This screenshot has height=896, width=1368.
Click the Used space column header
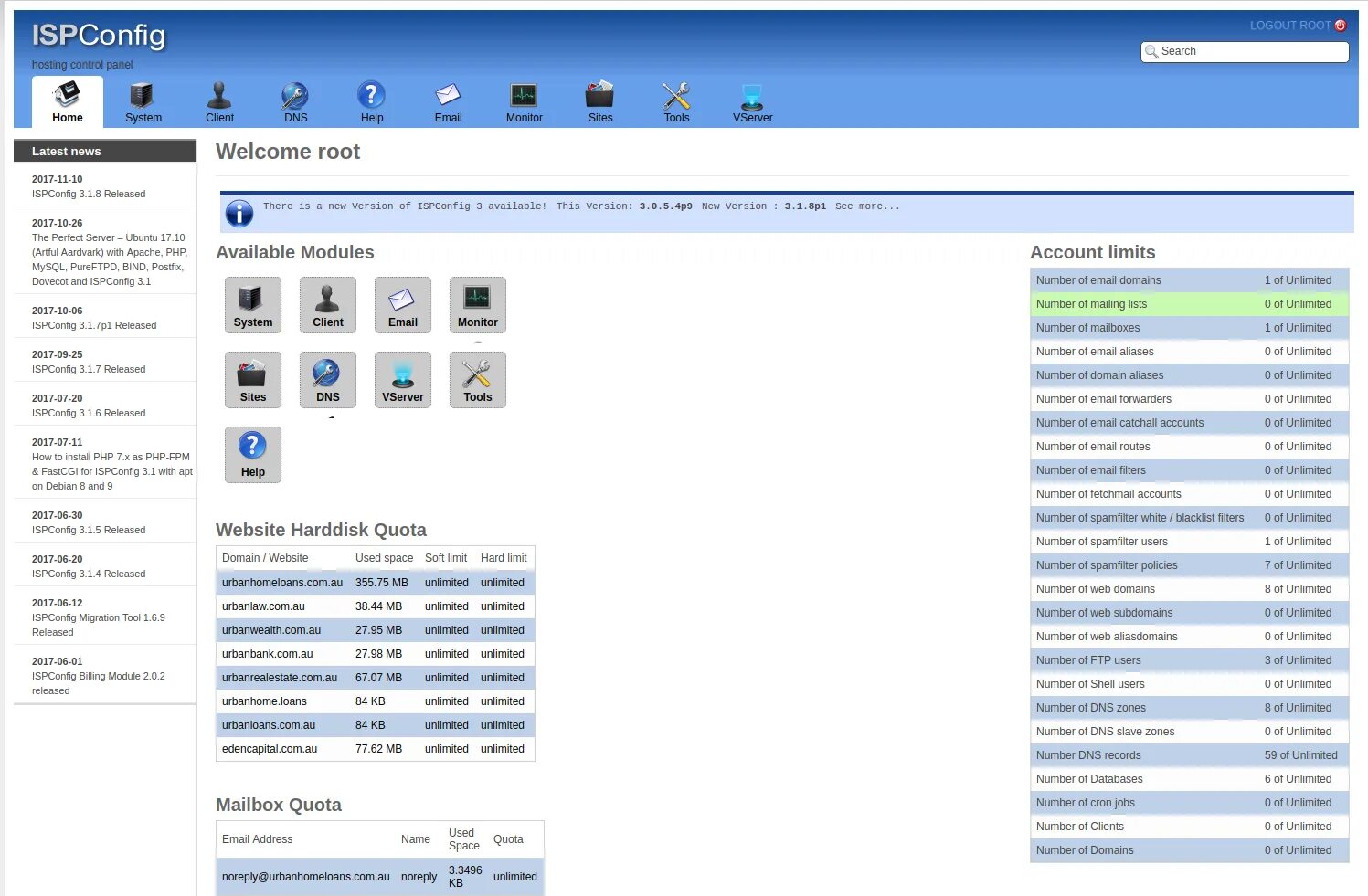point(384,558)
